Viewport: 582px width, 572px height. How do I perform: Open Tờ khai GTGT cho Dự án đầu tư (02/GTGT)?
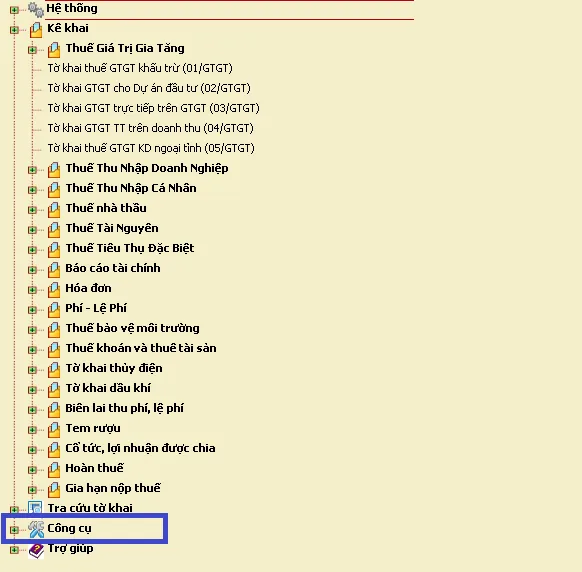149,88
